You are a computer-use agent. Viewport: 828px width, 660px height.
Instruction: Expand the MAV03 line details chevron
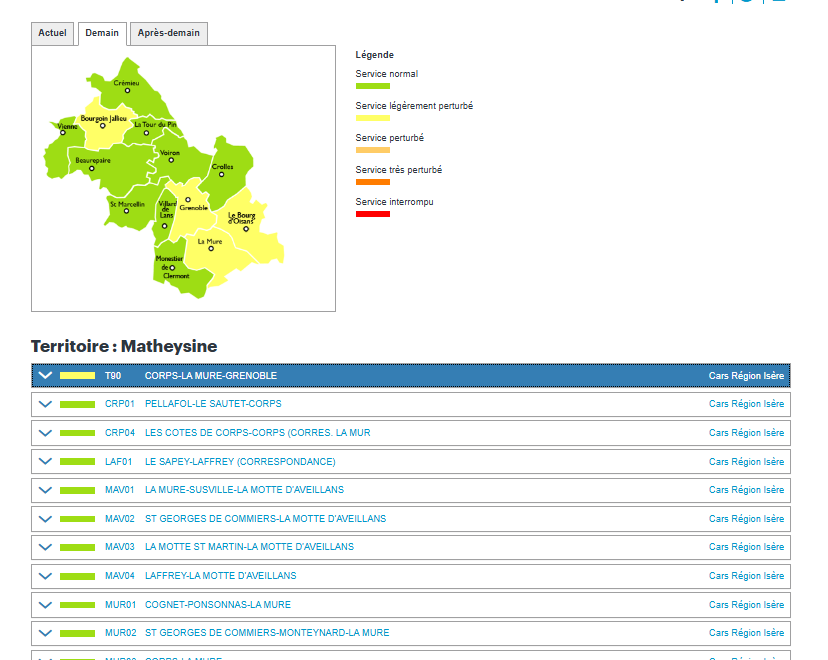44,548
